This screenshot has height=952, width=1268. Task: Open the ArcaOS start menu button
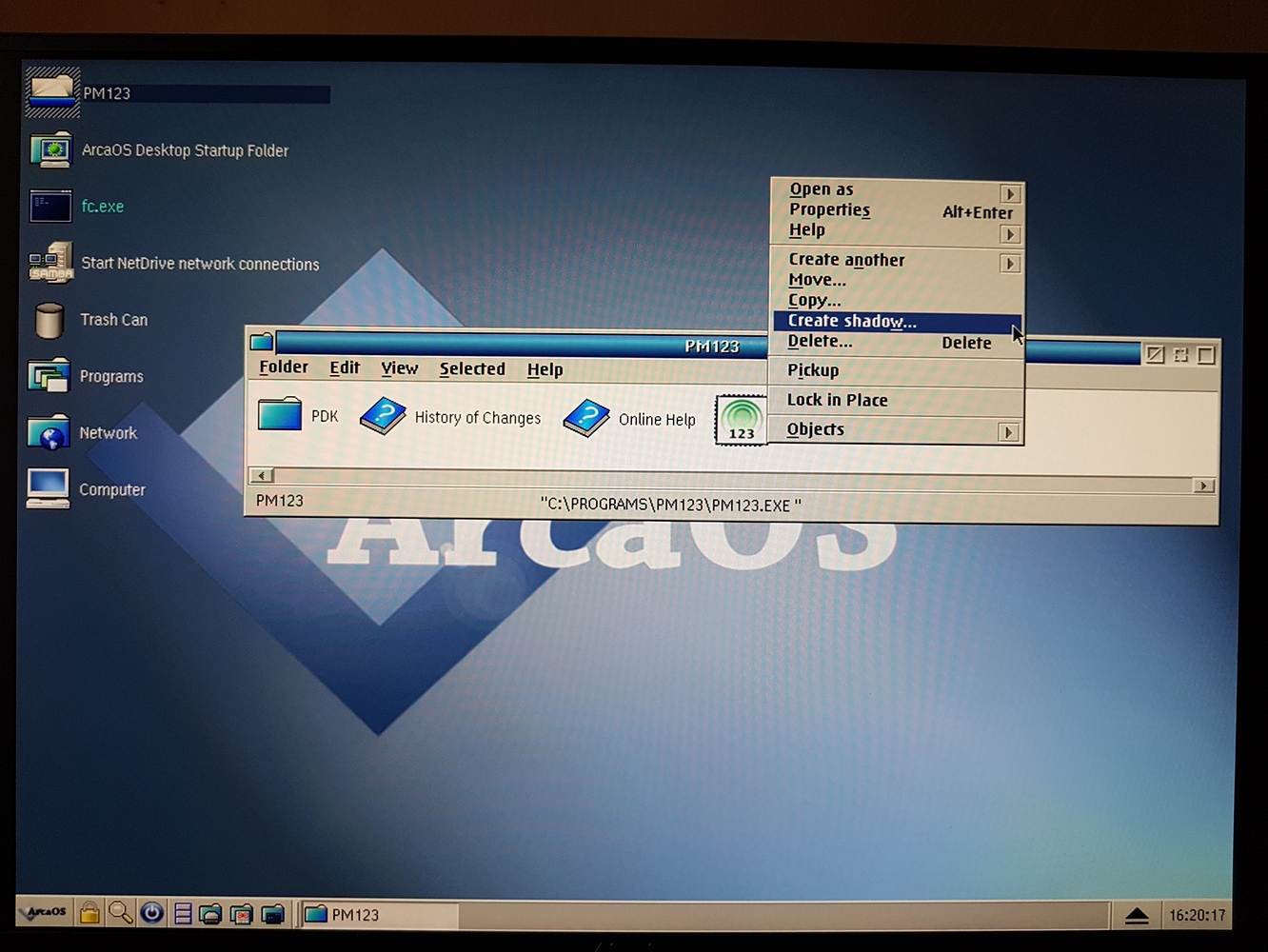46,913
